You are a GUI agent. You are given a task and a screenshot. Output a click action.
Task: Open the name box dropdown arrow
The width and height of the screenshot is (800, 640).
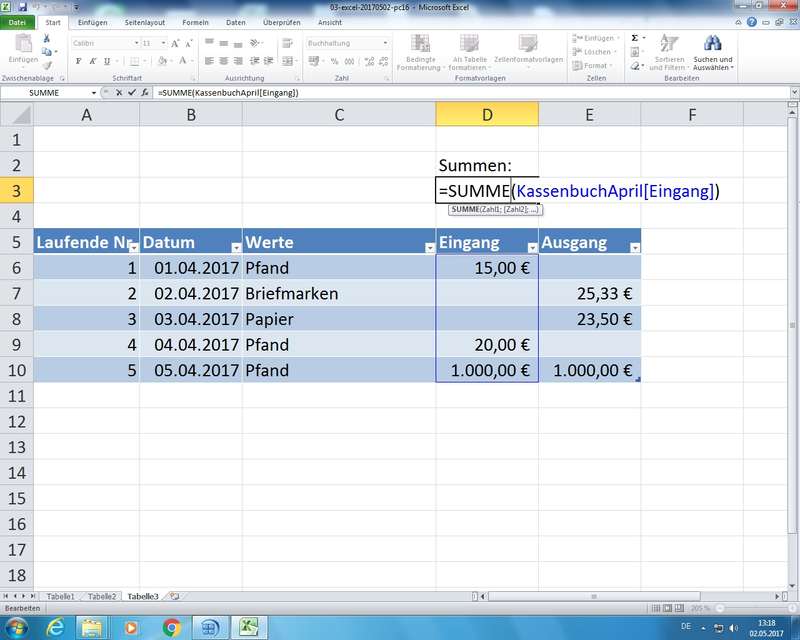pos(94,93)
